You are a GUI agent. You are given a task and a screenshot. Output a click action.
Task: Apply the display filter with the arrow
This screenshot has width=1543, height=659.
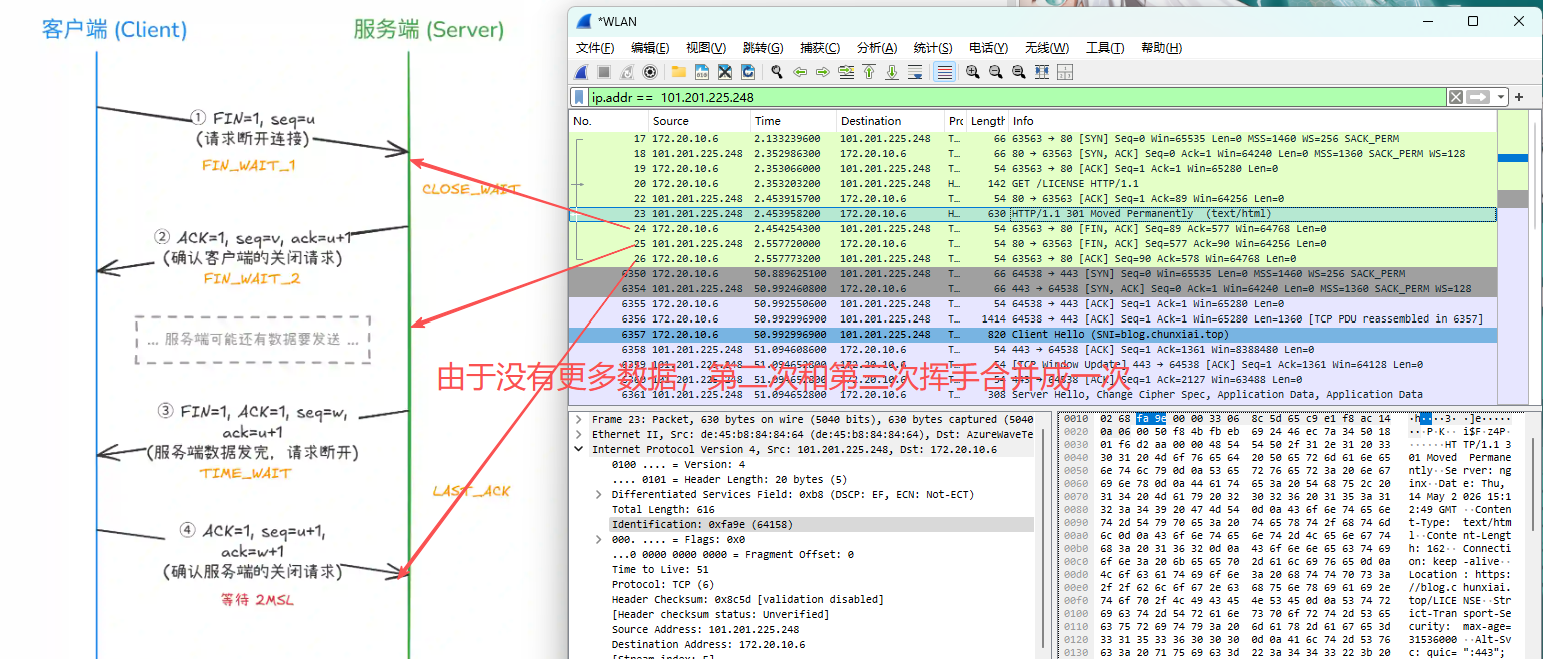click(x=1478, y=97)
